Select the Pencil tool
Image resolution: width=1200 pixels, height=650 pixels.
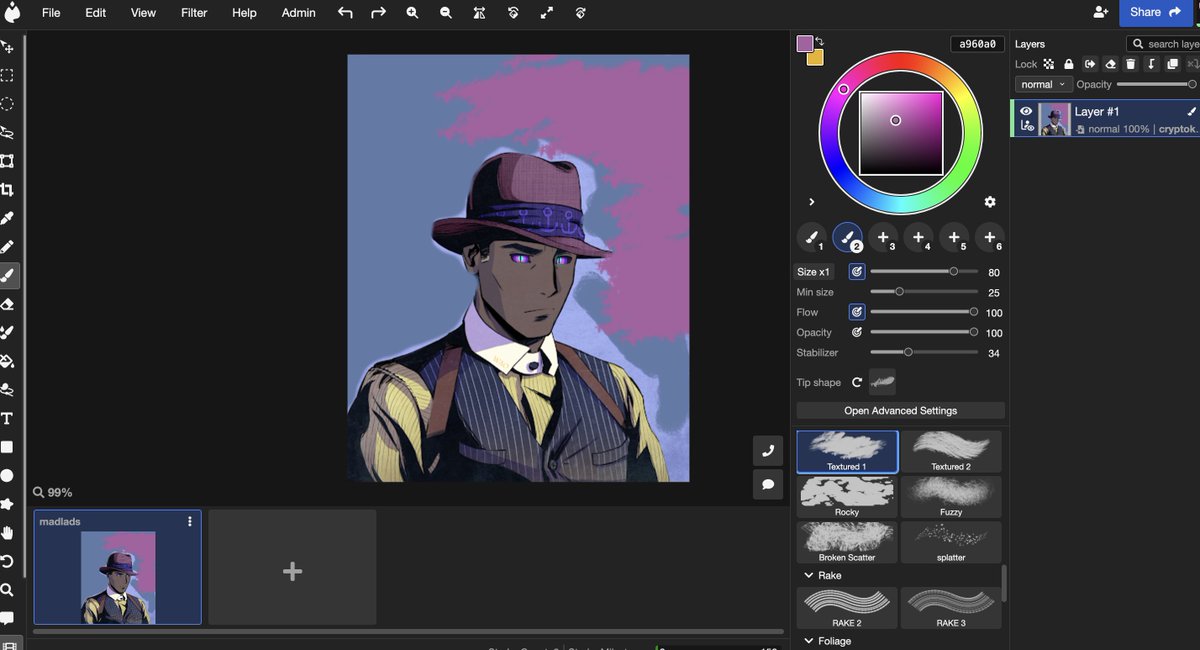(x=7, y=246)
